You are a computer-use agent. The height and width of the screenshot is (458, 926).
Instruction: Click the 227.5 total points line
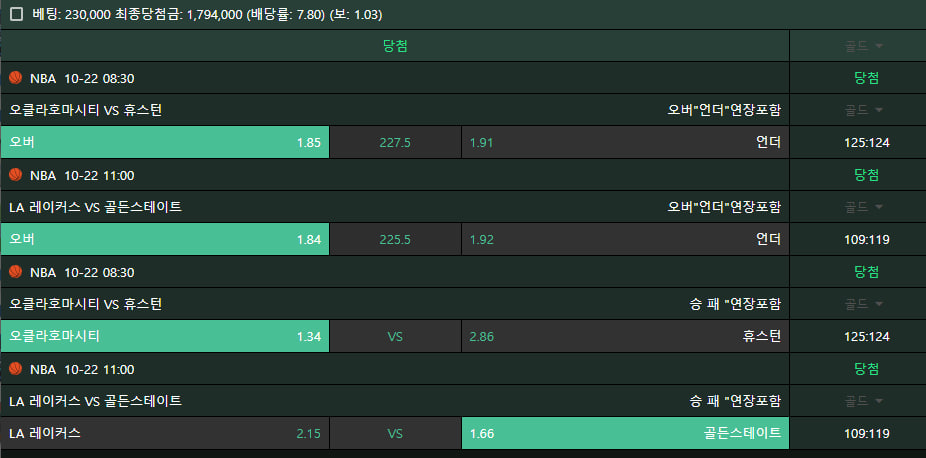[395, 143]
